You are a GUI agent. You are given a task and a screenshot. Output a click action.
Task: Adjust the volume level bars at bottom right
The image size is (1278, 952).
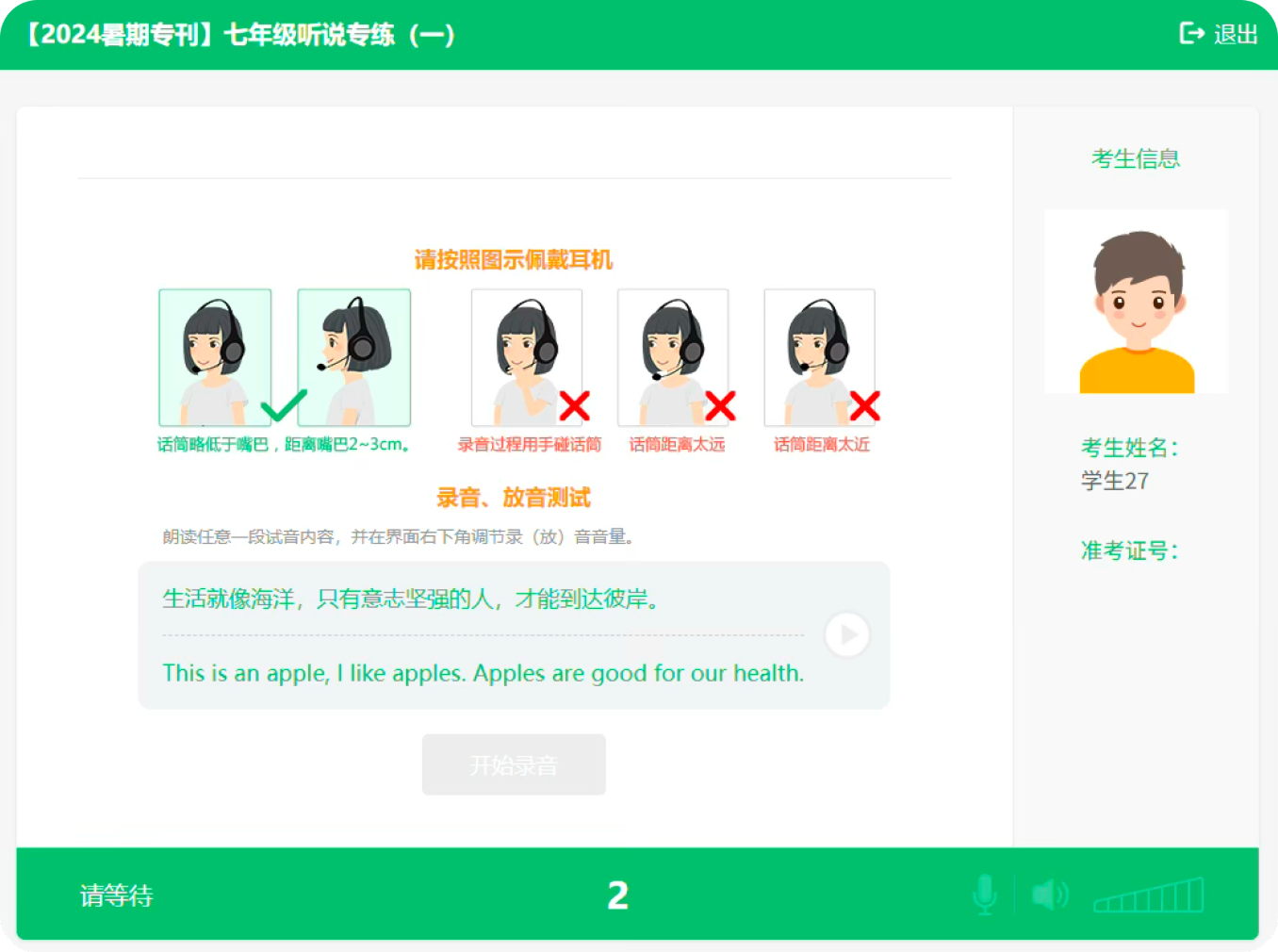[1148, 900]
